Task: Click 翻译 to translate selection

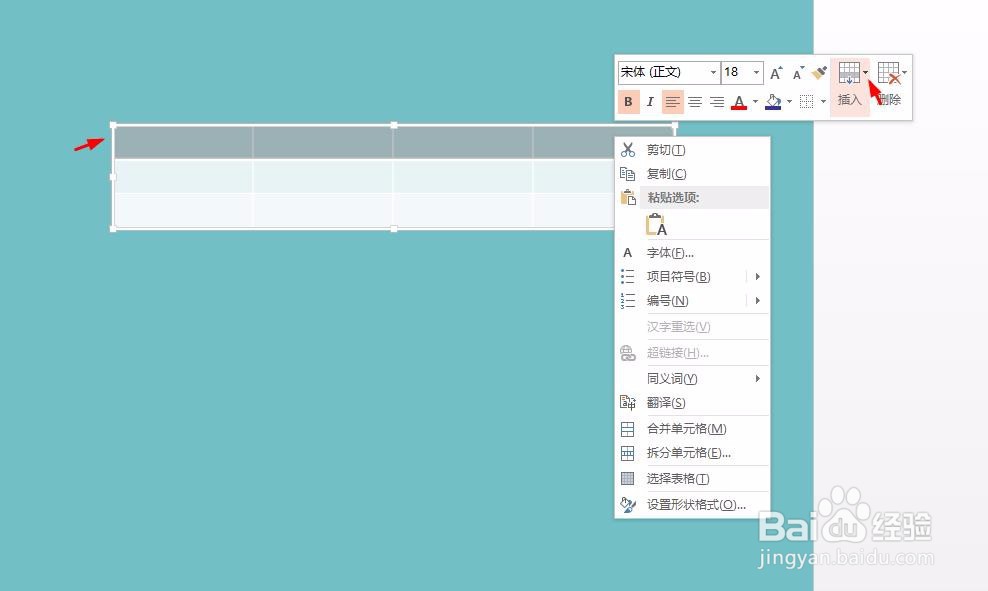Action: [x=665, y=402]
